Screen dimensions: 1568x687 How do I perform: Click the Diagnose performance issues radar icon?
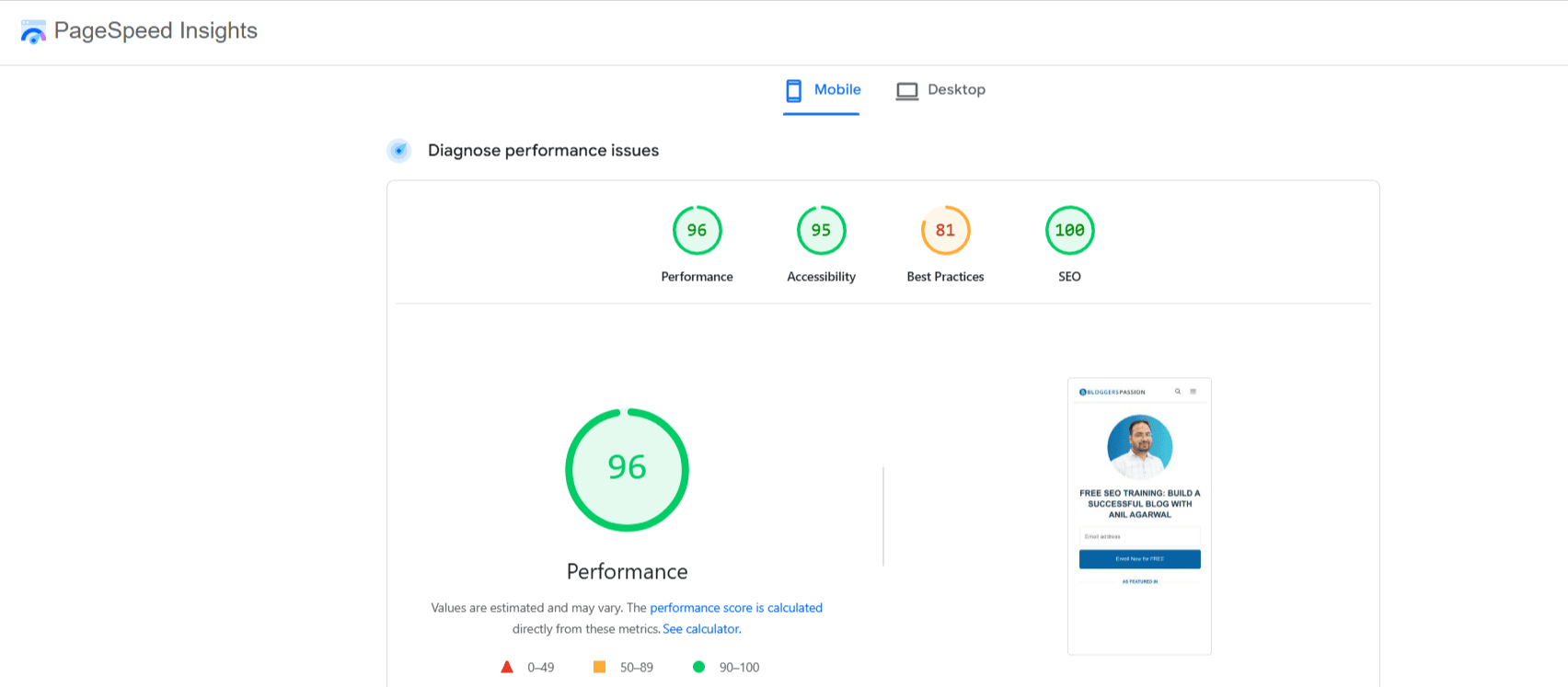pyautogui.click(x=398, y=151)
